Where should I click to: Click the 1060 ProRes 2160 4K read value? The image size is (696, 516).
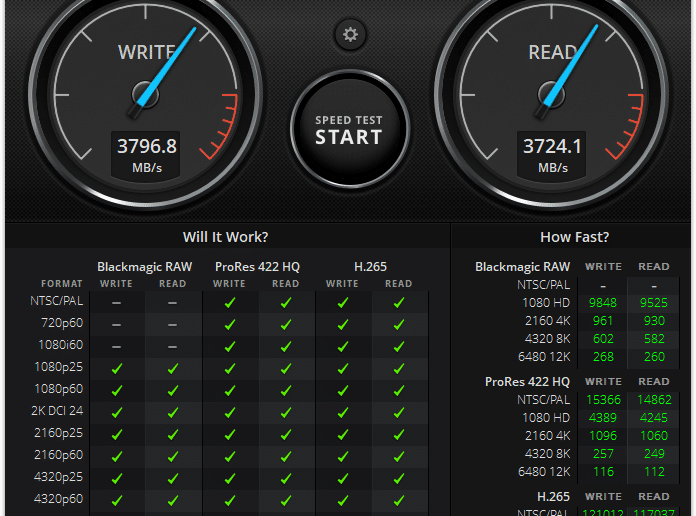(654, 436)
